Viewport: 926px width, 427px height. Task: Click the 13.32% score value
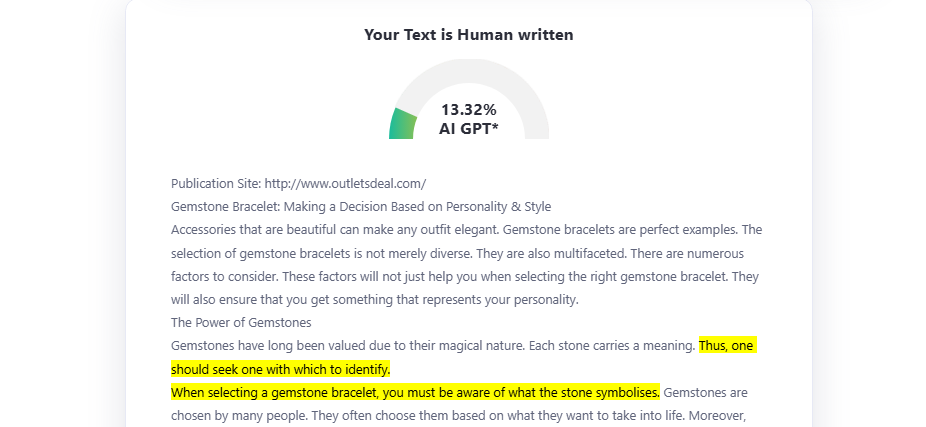(x=468, y=109)
